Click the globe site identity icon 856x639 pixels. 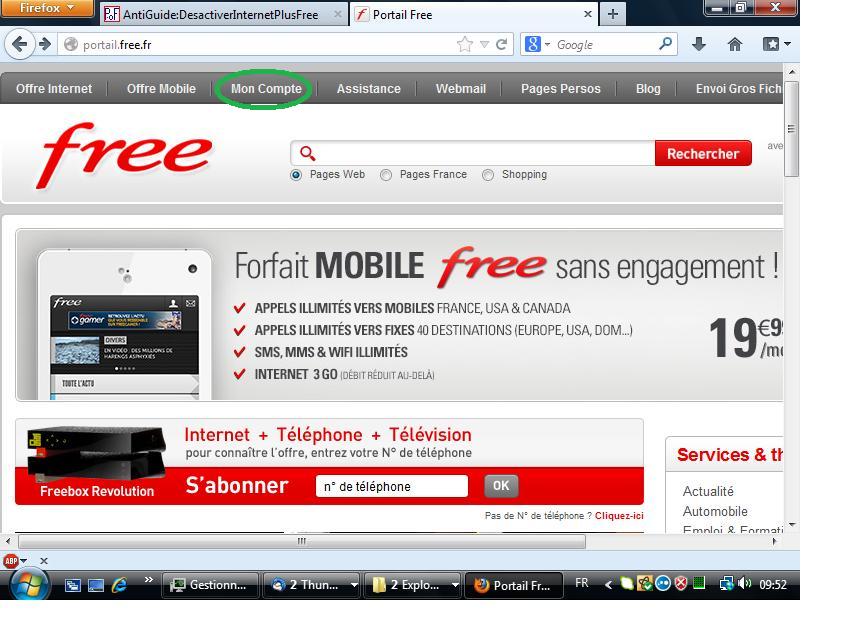(x=71, y=44)
